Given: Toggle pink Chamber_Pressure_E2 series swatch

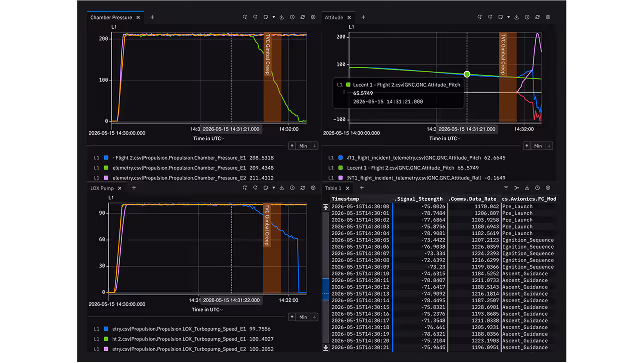Looking at the screenshot, I should tap(106, 178).
